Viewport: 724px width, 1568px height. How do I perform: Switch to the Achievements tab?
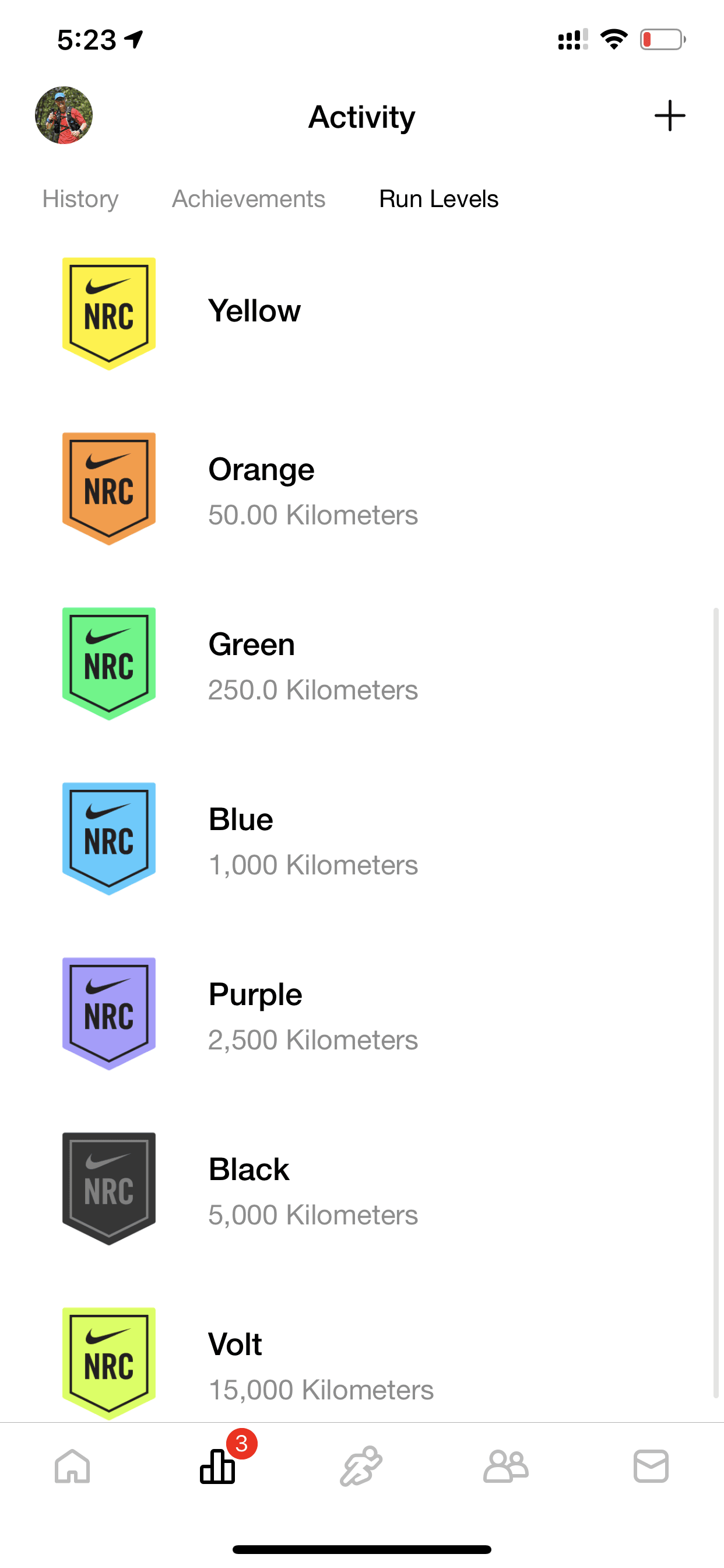click(x=248, y=198)
